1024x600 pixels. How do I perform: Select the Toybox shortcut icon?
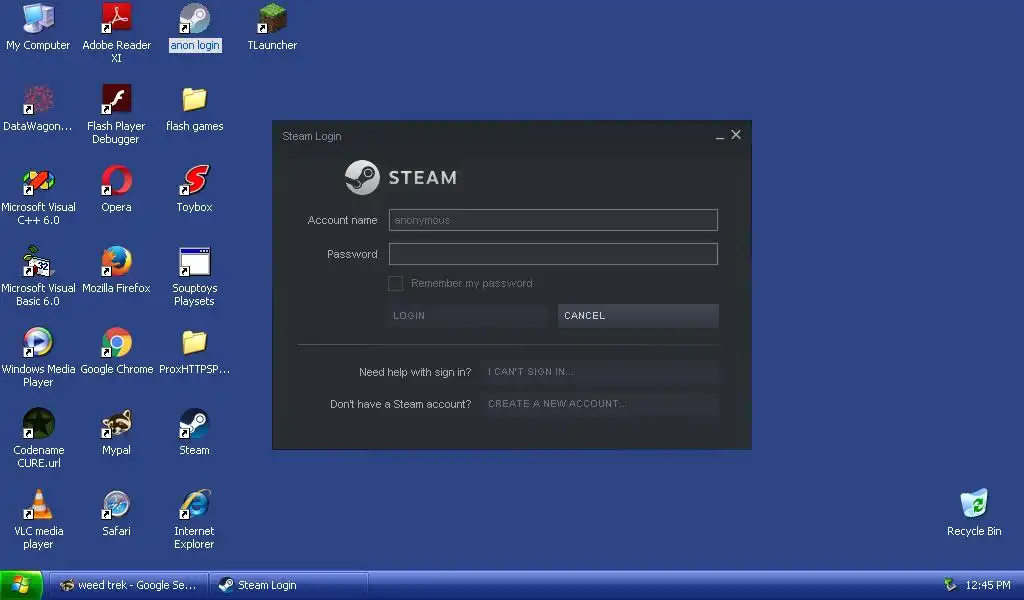coord(195,181)
